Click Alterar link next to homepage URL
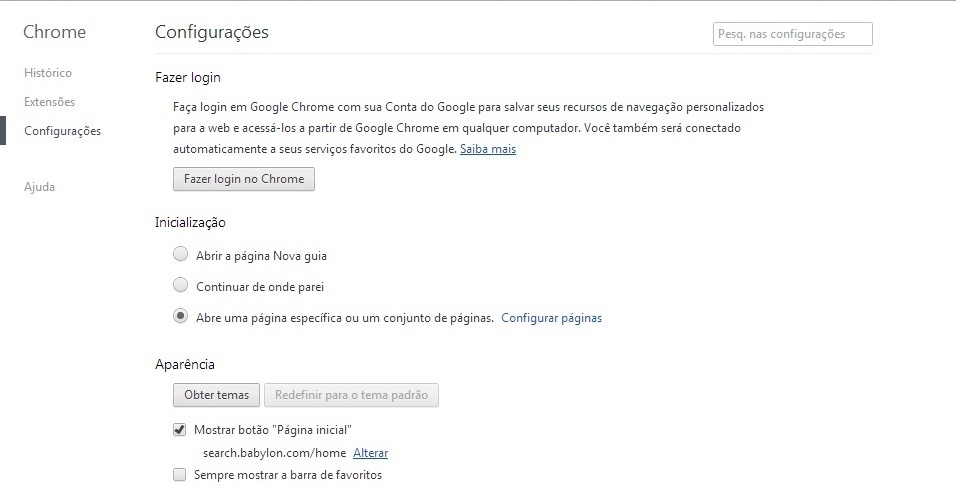 pos(371,453)
